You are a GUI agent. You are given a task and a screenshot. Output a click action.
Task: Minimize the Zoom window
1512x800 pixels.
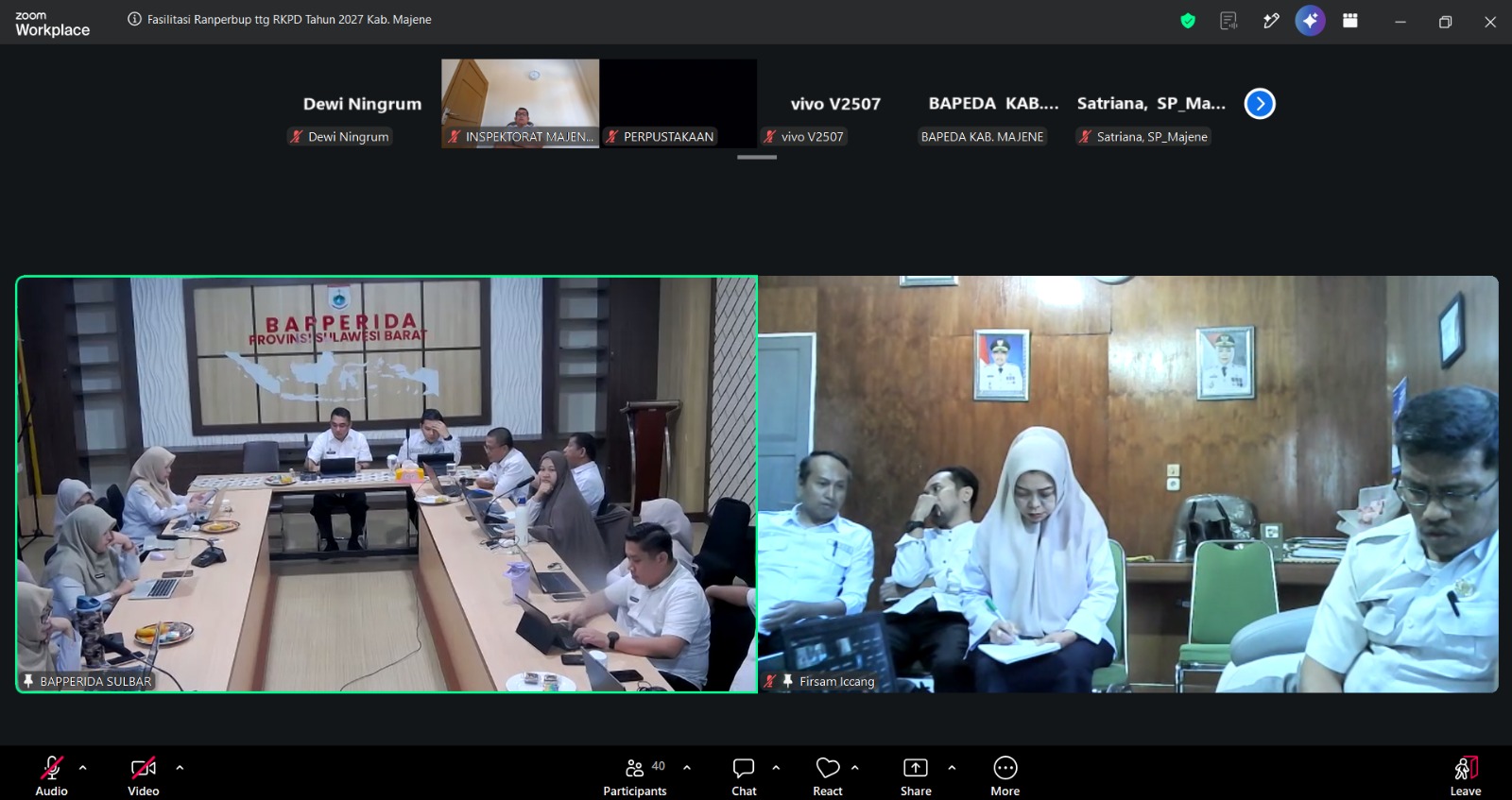click(x=1400, y=22)
